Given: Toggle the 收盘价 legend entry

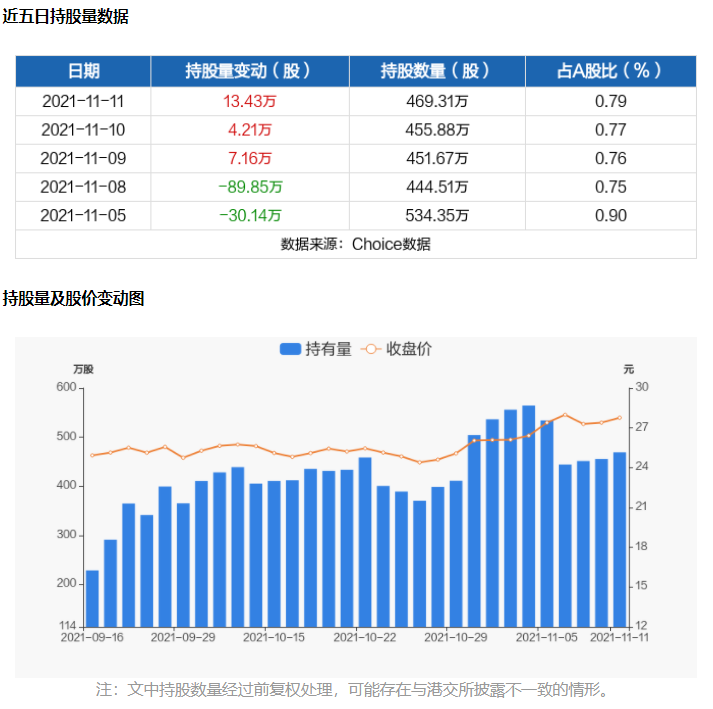Looking at the screenshot, I should [396, 349].
